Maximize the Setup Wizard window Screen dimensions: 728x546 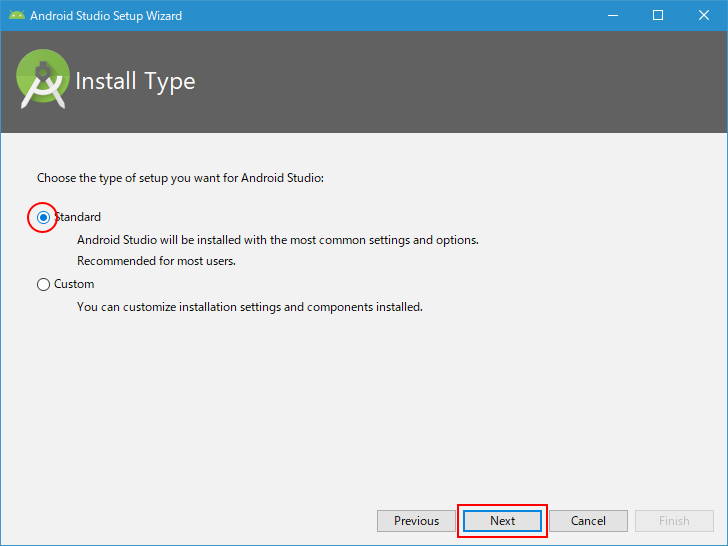[x=658, y=15]
